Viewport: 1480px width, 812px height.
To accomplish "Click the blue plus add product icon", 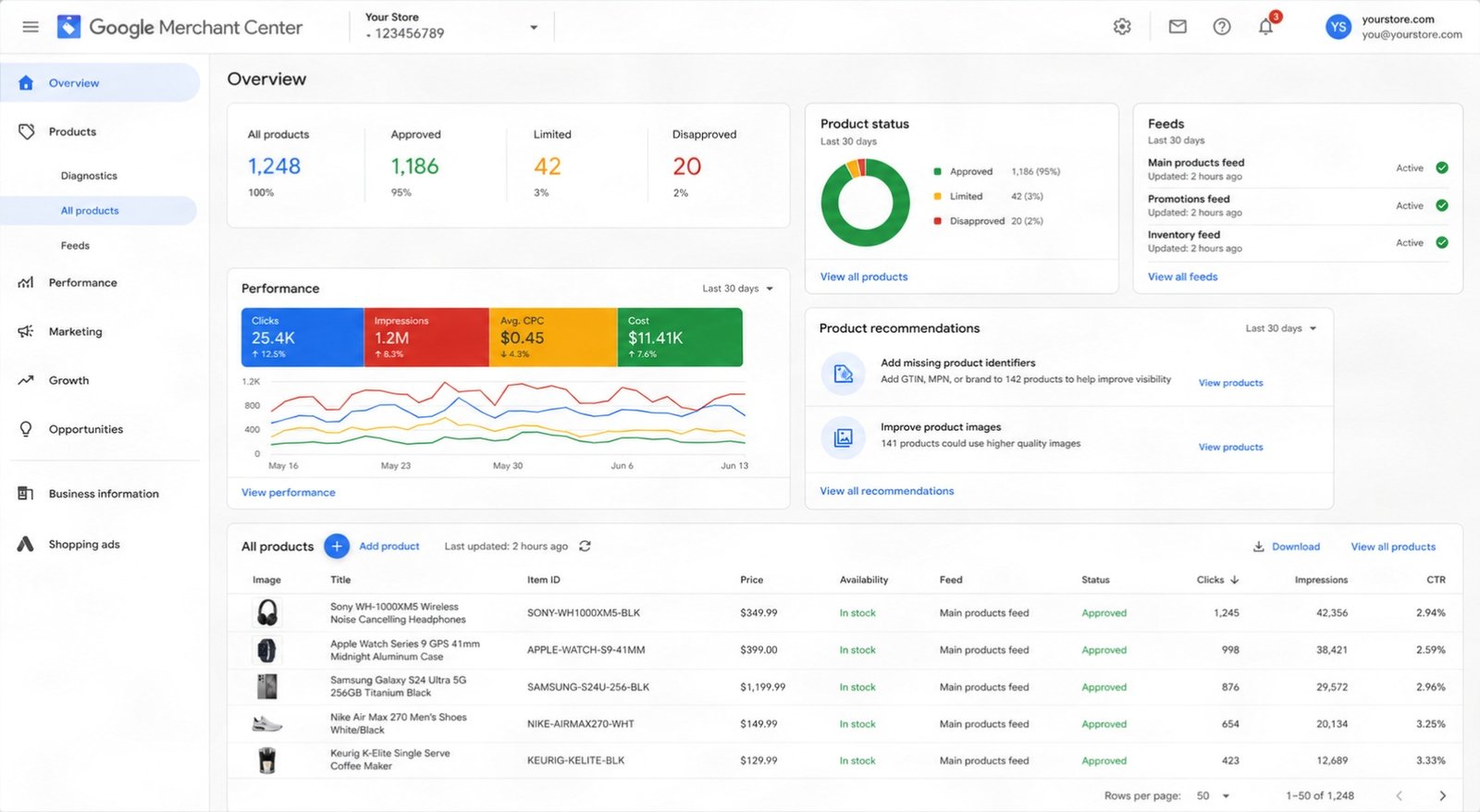I will pos(337,547).
